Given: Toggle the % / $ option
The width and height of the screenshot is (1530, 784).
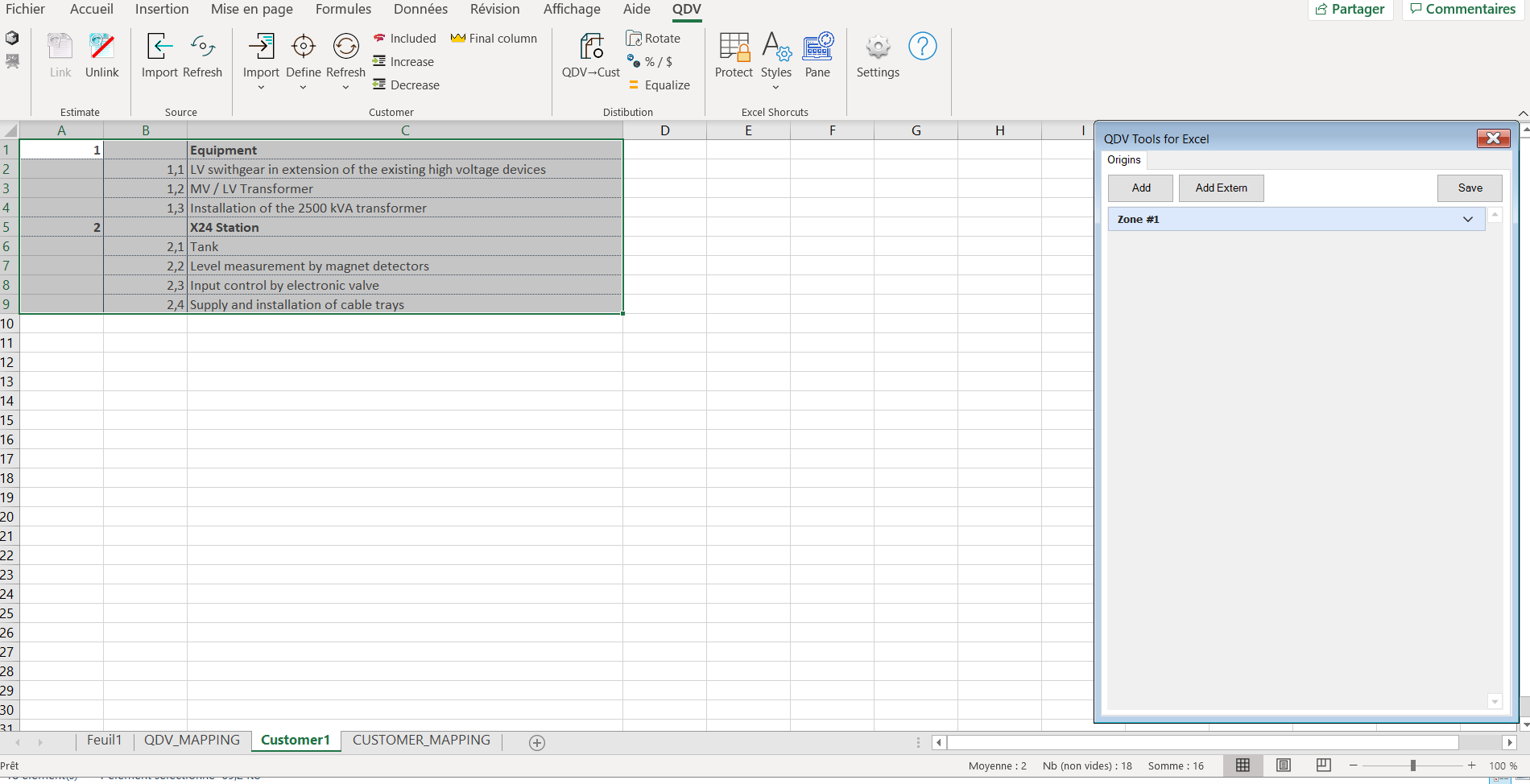Looking at the screenshot, I should 650,62.
